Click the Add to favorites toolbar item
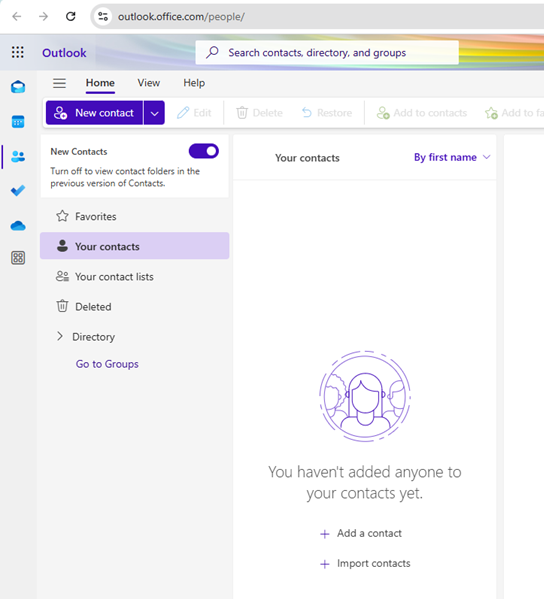Image resolution: width=544 pixels, height=599 pixels. click(x=514, y=113)
